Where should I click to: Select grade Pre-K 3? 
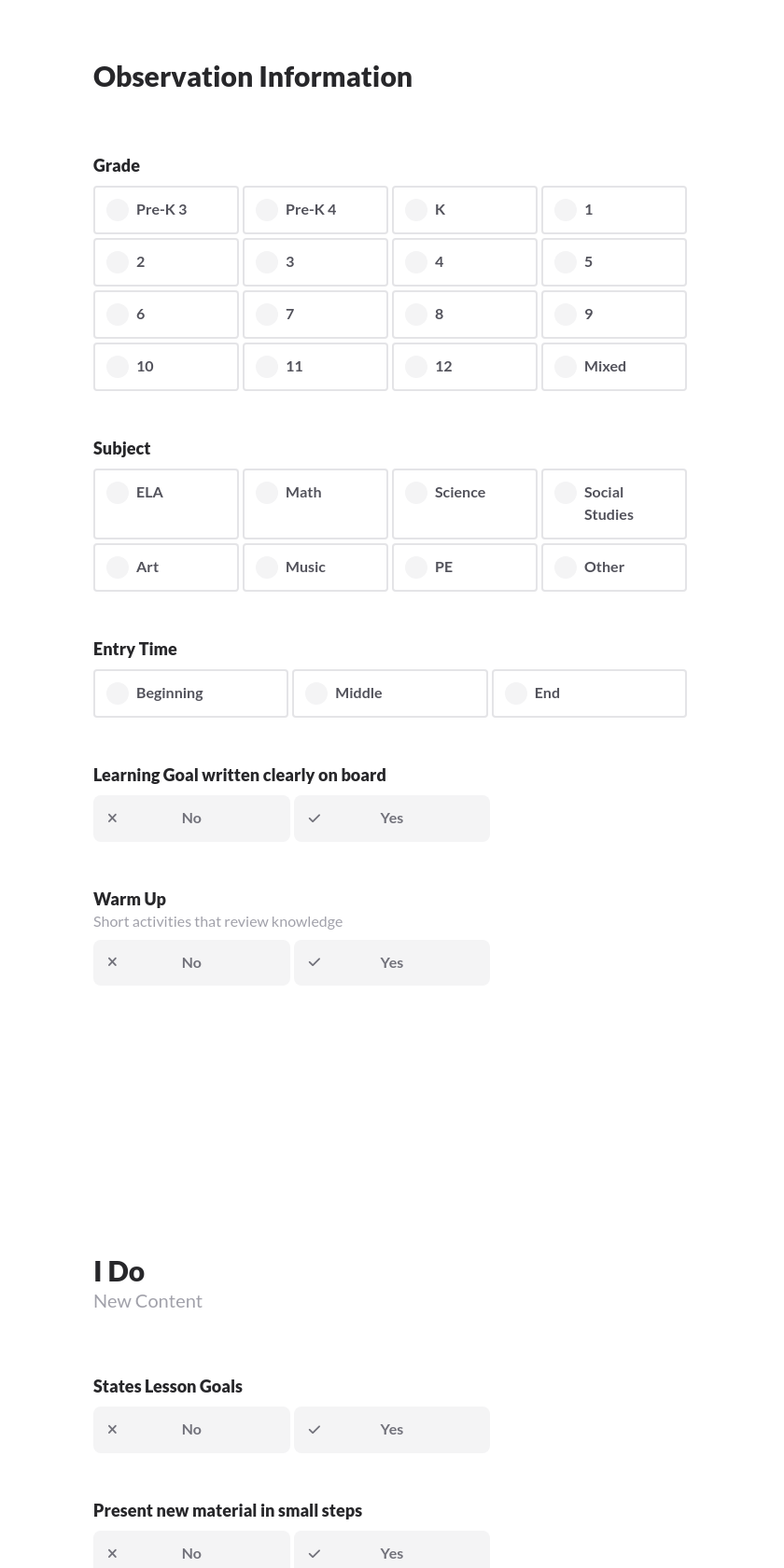pos(165,209)
